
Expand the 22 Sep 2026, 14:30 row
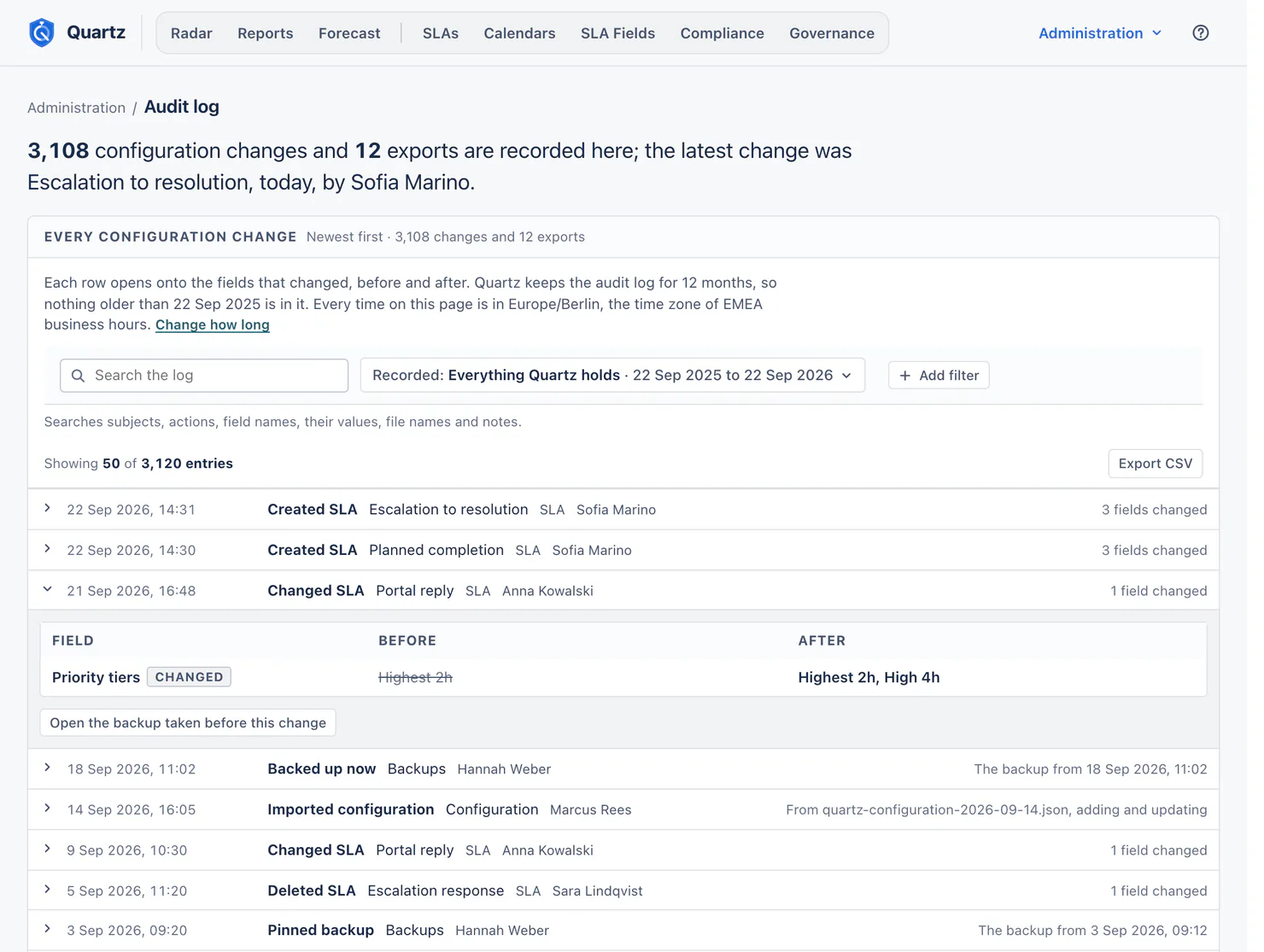coord(623,550)
